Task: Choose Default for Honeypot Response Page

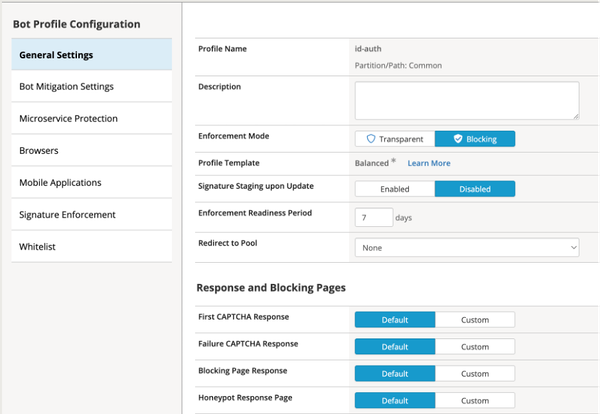Action: 395,401
